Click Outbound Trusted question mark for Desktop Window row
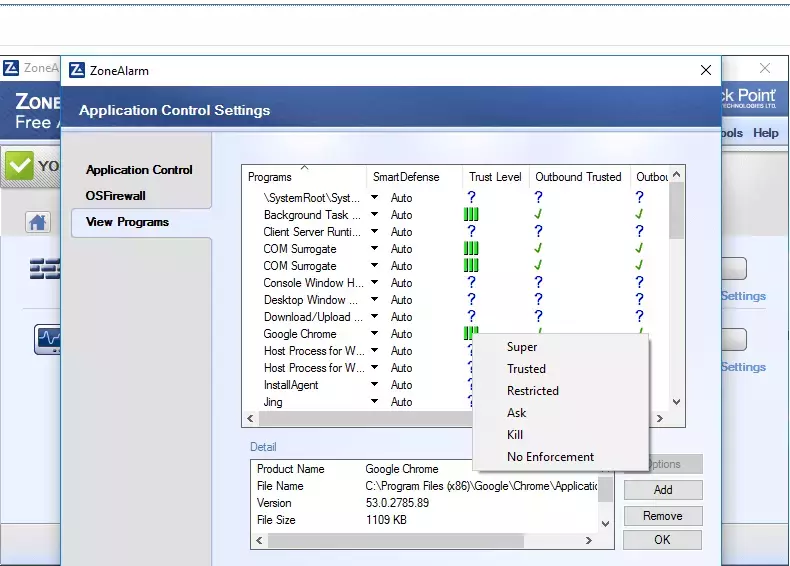Screen dimensions: 790x566 [538, 299]
